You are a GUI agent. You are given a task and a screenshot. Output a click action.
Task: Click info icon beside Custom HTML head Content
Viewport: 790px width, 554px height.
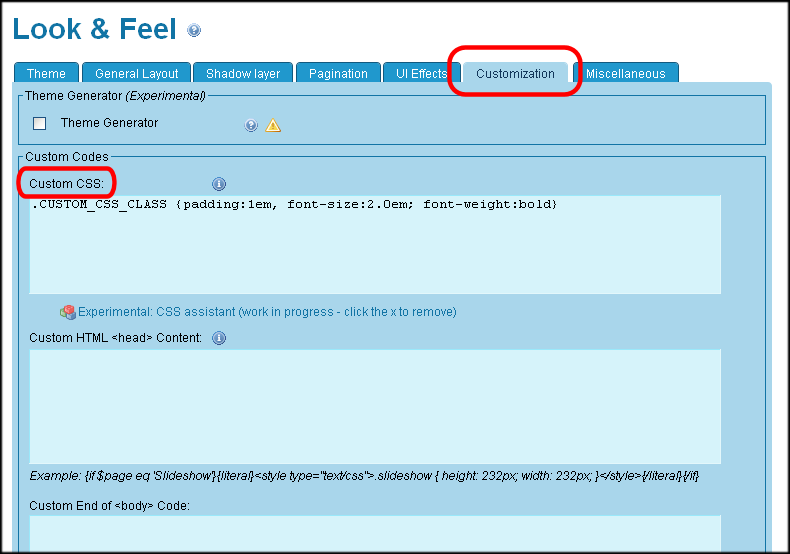pyautogui.click(x=219, y=338)
